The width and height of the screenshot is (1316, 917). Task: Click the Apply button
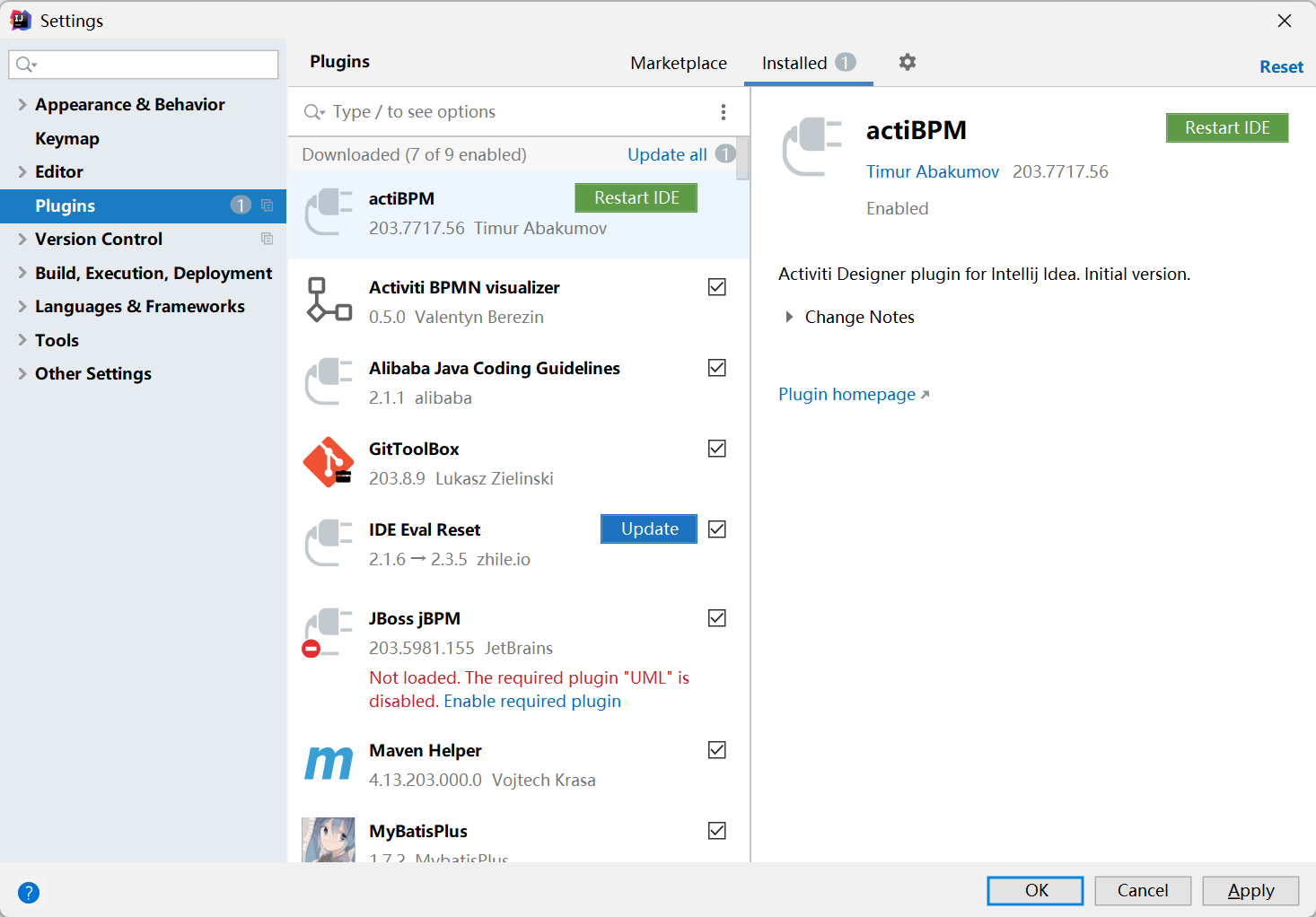(x=1250, y=890)
